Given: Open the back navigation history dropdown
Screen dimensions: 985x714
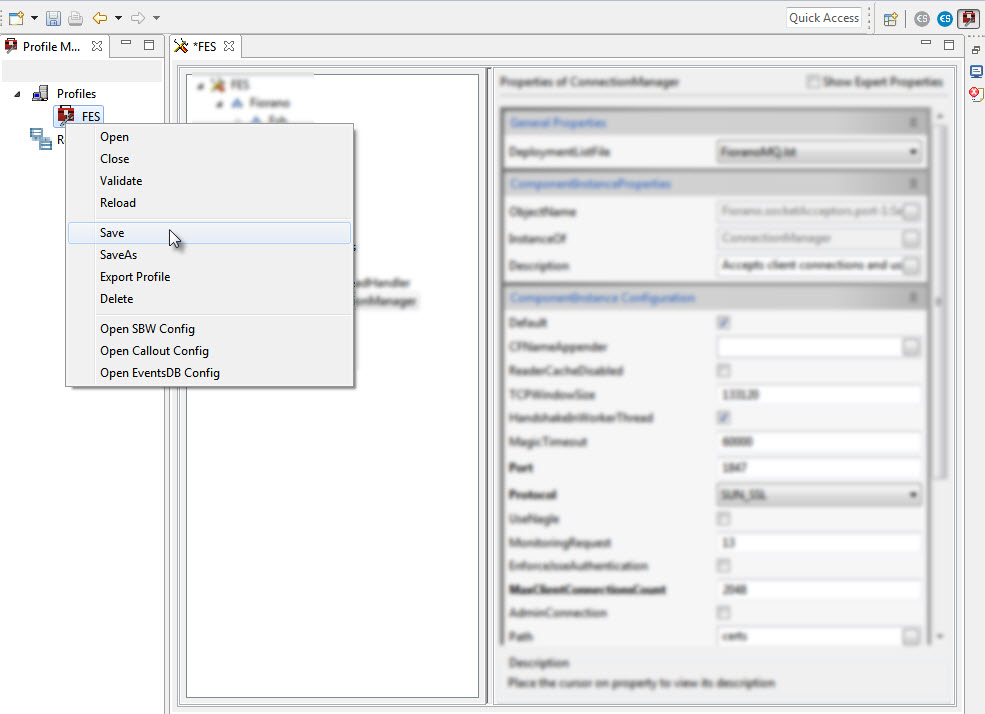Looking at the screenshot, I should (118, 18).
